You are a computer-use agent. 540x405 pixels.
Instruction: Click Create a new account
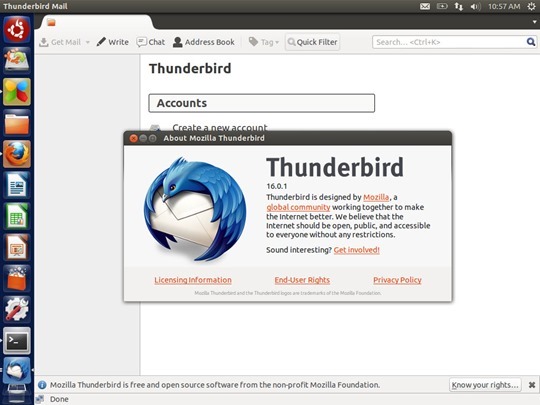tap(220, 127)
